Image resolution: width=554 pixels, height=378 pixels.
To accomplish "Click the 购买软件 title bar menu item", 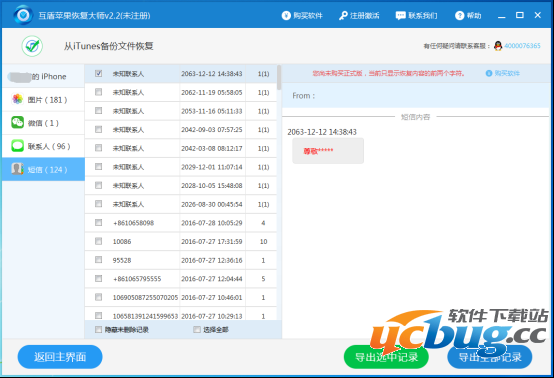I will 302,16.
